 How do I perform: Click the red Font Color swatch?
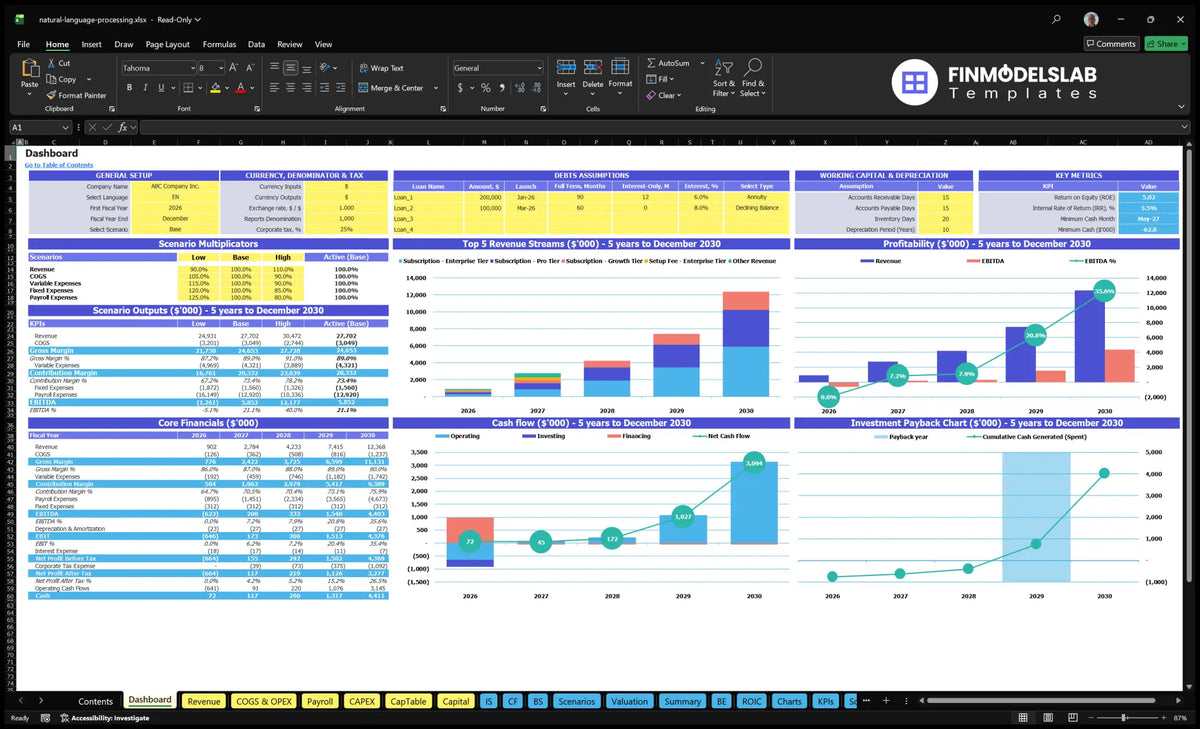coord(240,88)
